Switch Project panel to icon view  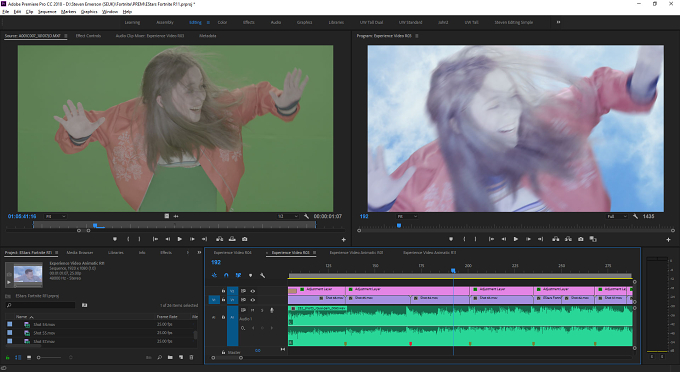point(29,357)
